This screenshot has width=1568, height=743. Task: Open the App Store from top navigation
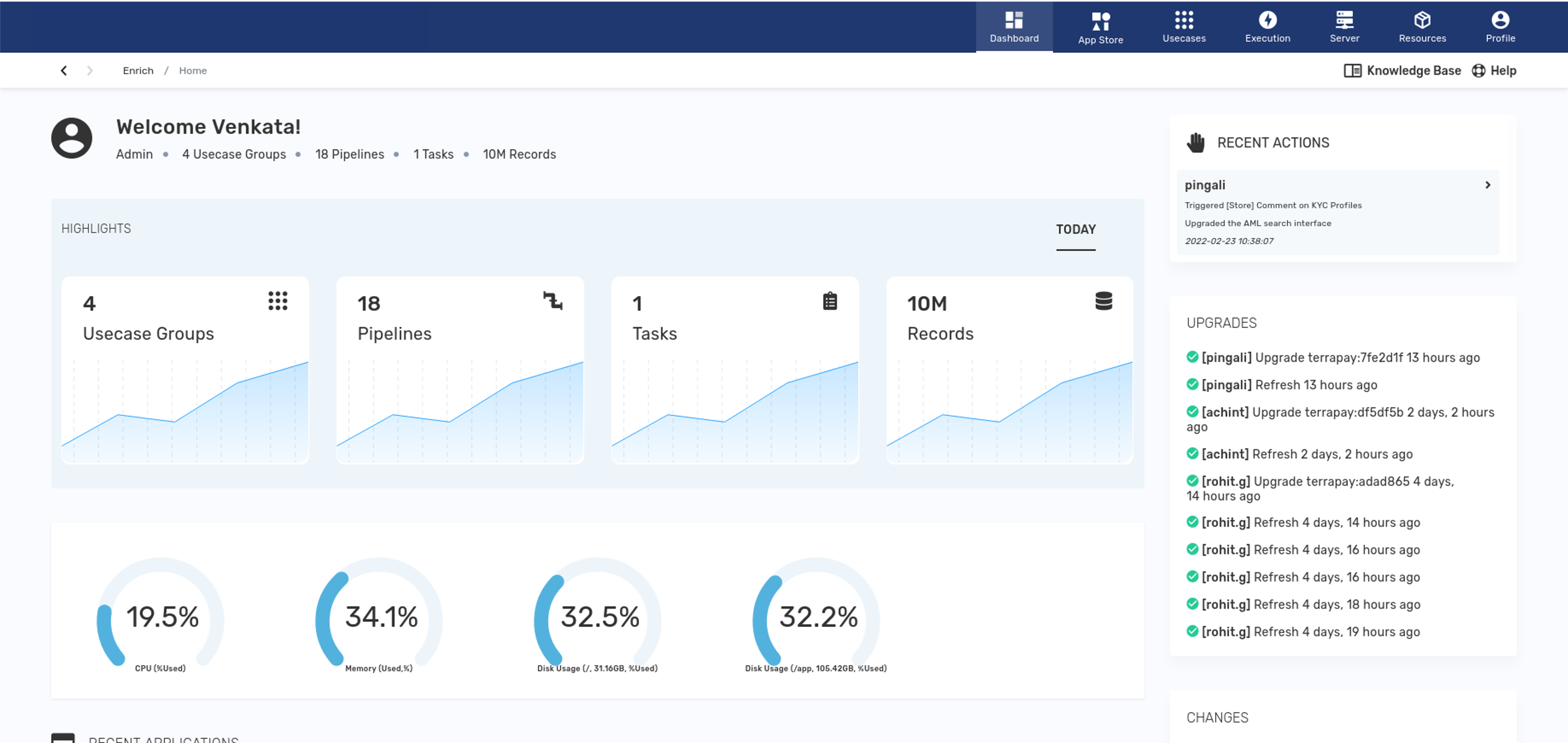click(x=1100, y=27)
